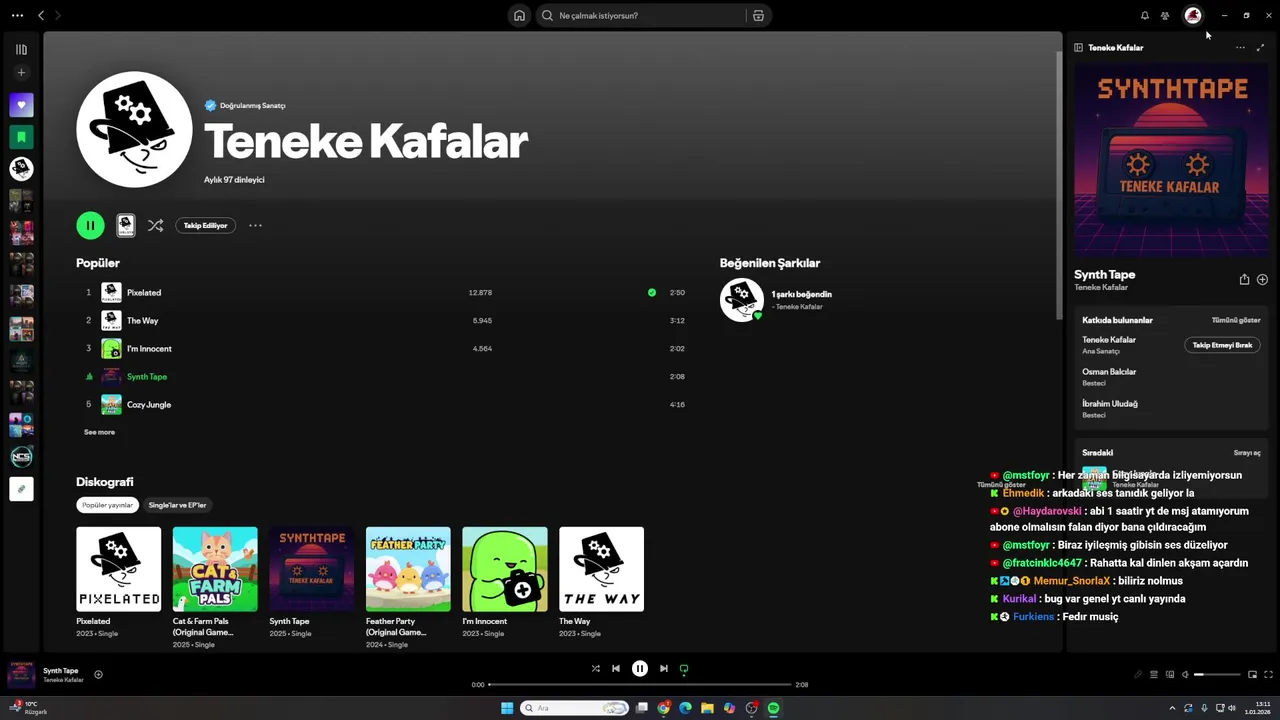Click the Takip Ediliyor follow button
Viewport: 1280px width, 720px height.
tap(205, 226)
